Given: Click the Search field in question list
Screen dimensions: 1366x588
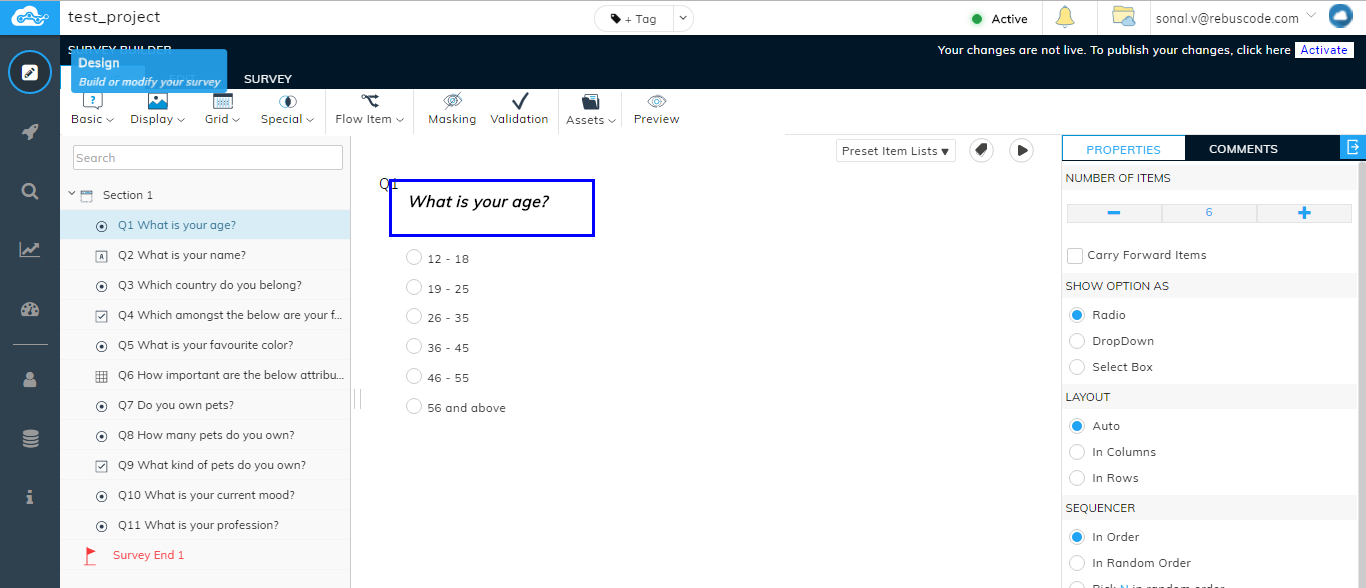Looking at the screenshot, I should pos(208,158).
